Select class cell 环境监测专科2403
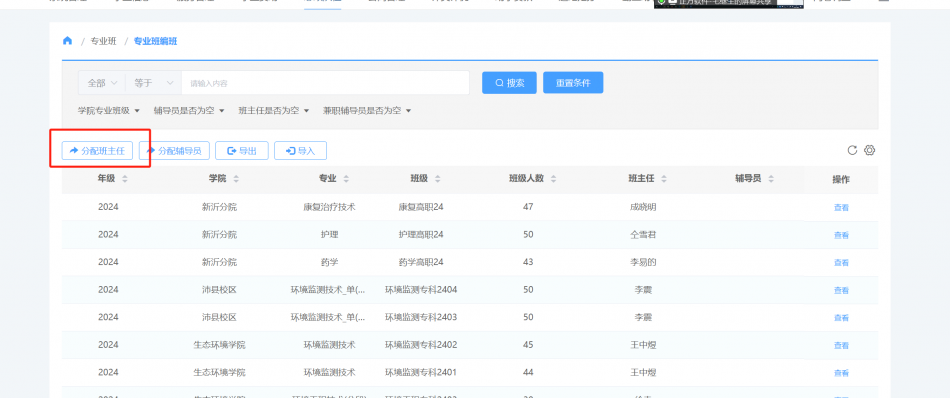This screenshot has height=398, width=950. tap(421, 317)
